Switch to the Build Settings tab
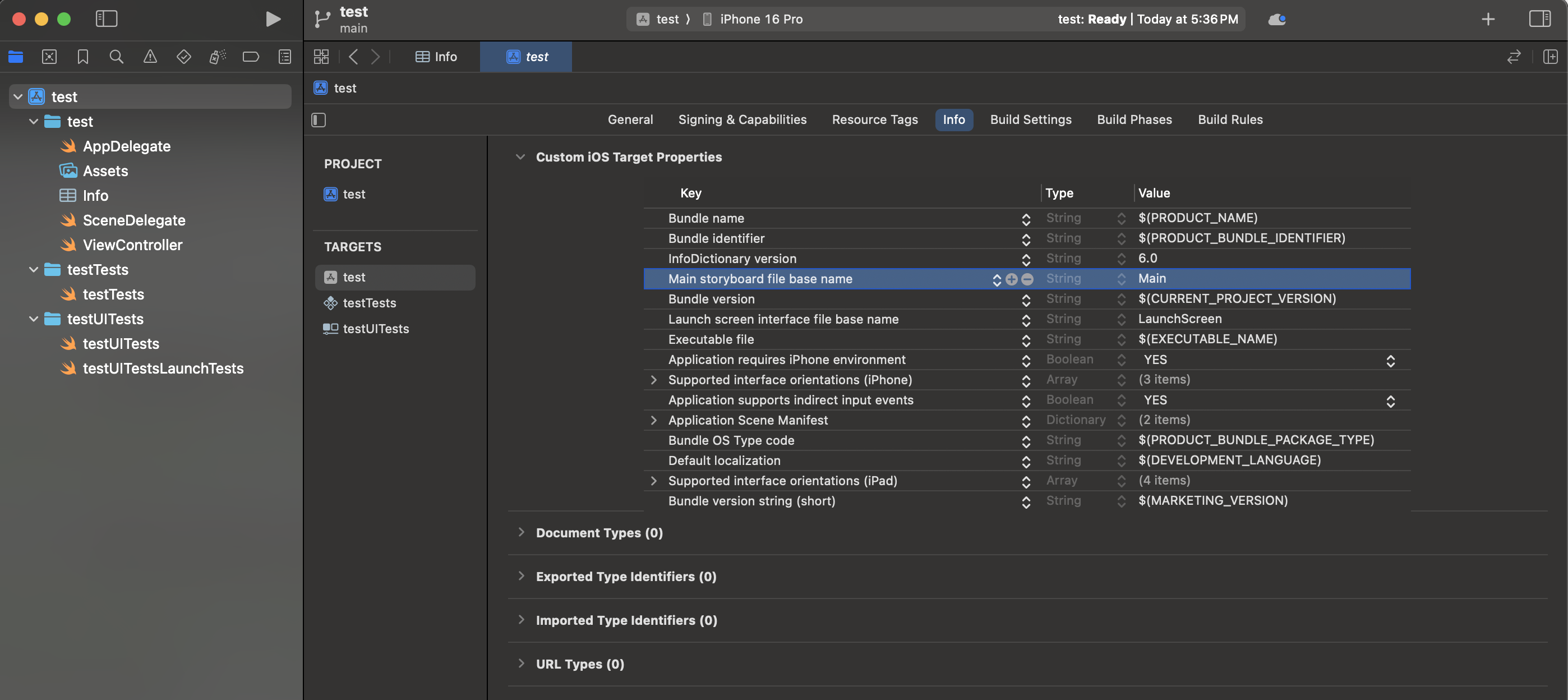This screenshot has height=700, width=1568. tap(1031, 120)
